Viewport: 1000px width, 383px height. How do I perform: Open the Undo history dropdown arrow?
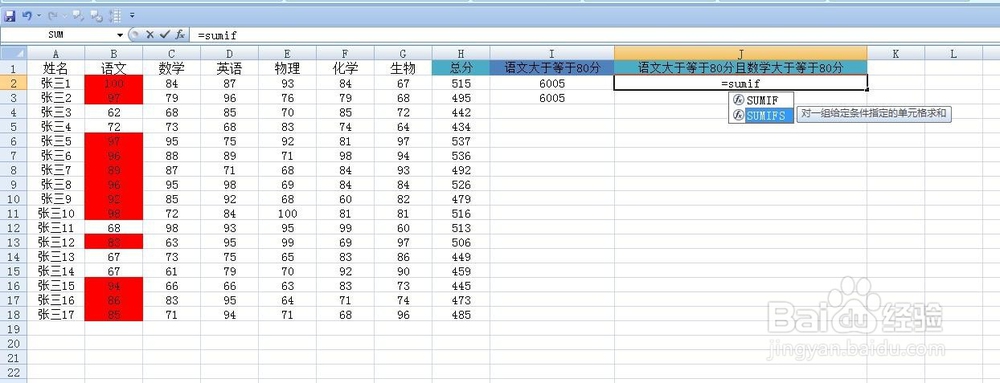[38, 15]
